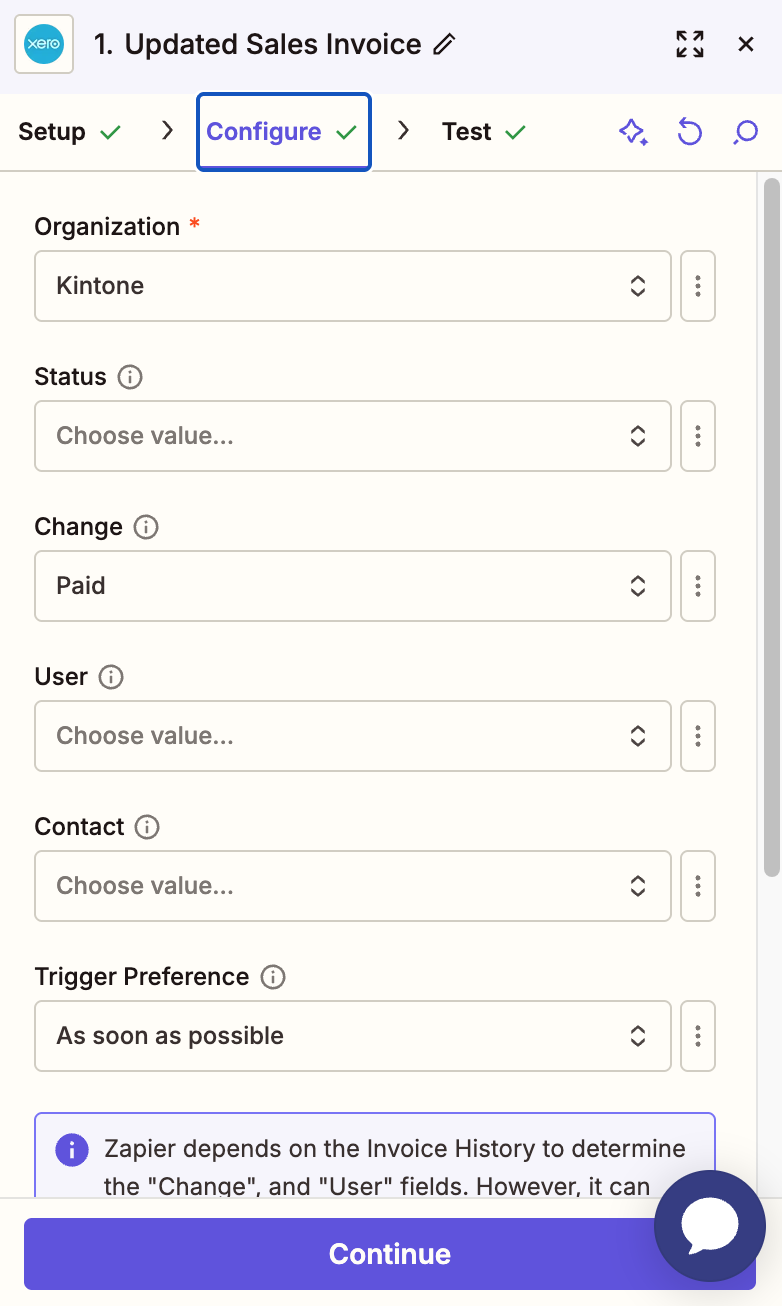Open the Change dropdown set to Paid

tap(352, 586)
